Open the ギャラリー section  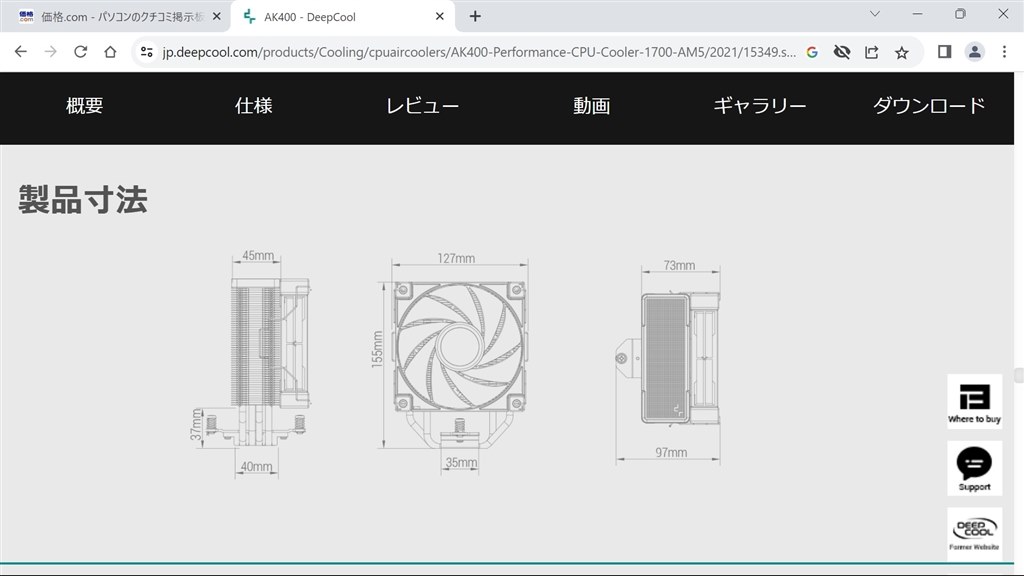point(760,106)
